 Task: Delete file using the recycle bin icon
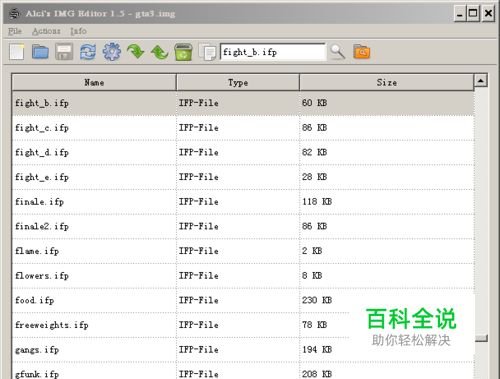183,52
